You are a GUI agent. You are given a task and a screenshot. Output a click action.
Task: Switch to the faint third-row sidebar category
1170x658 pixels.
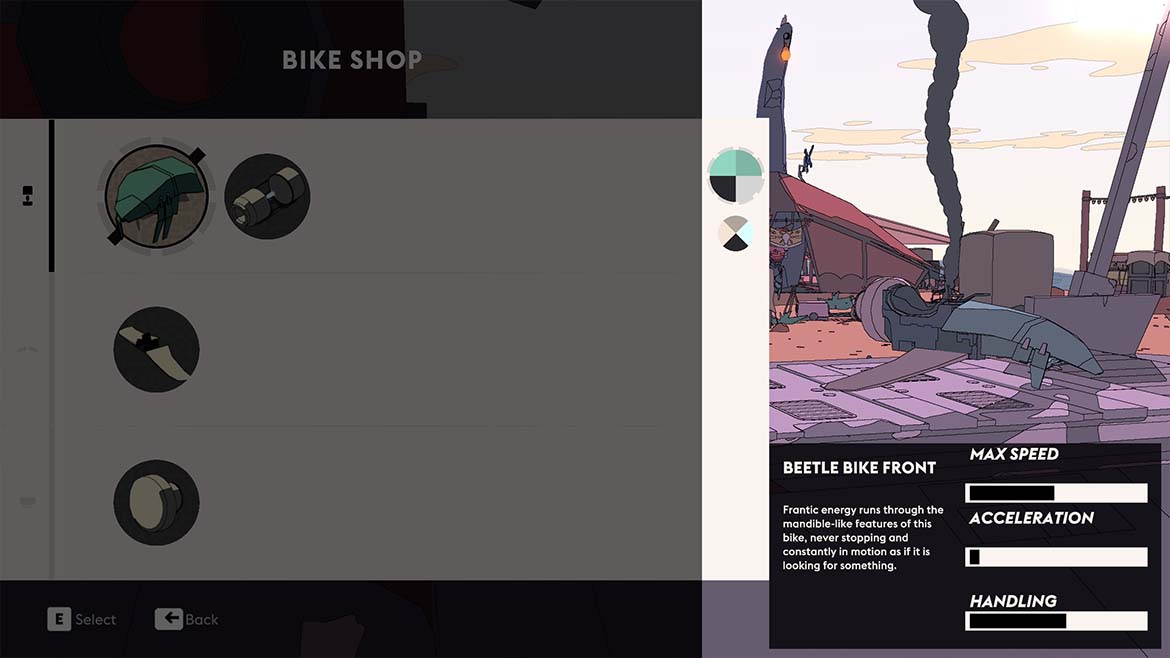tap(28, 501)
